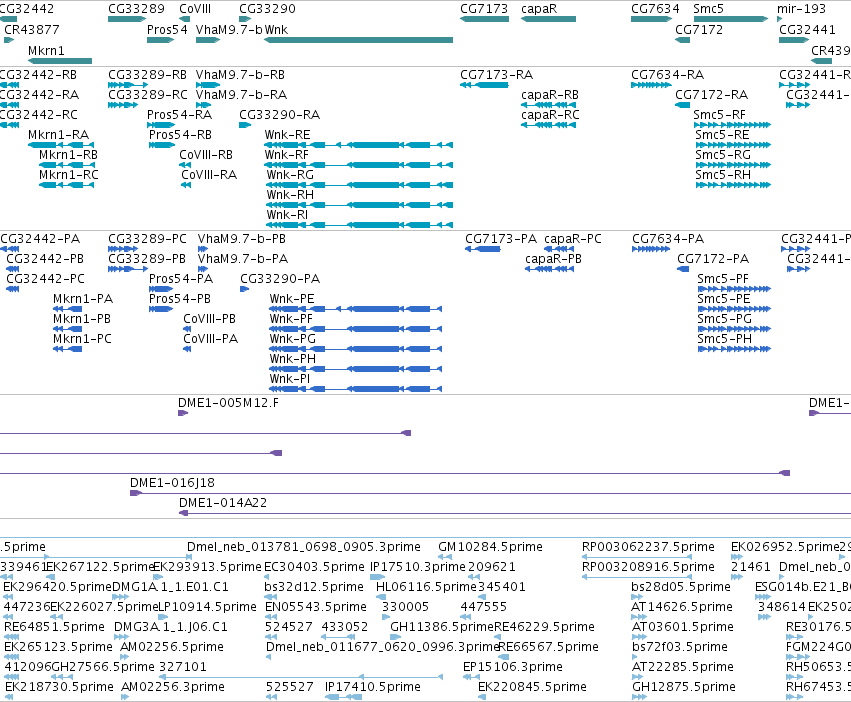Screen dimensions: 851x702
Task: Select the Smc5-RH transcript glyph
Action: (x=733, y=185)
